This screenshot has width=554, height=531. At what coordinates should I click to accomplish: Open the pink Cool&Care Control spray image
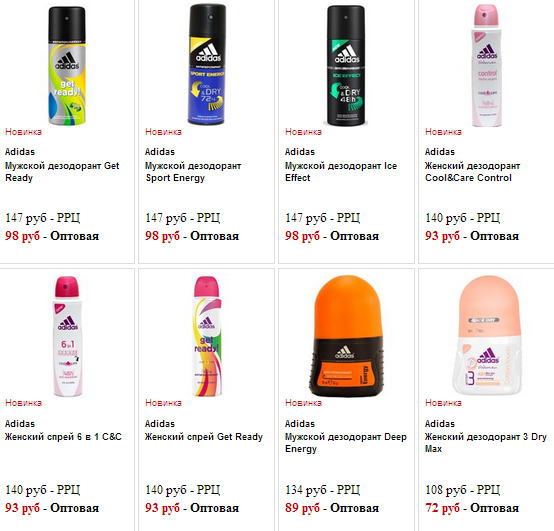(x=487, y=65)
